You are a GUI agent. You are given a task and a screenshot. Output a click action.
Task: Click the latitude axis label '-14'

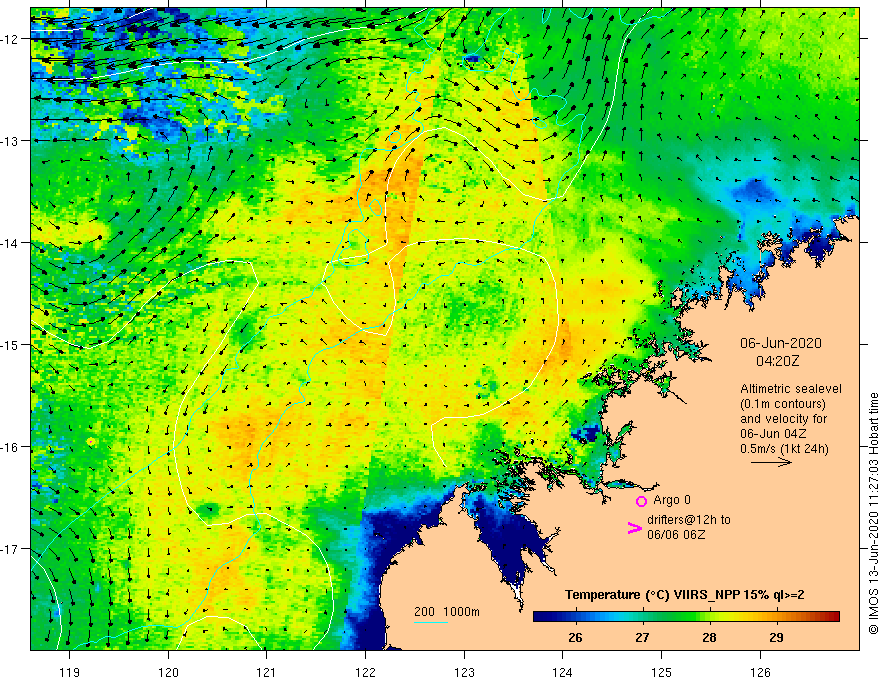pyautogui.click(x=11, y=243)
